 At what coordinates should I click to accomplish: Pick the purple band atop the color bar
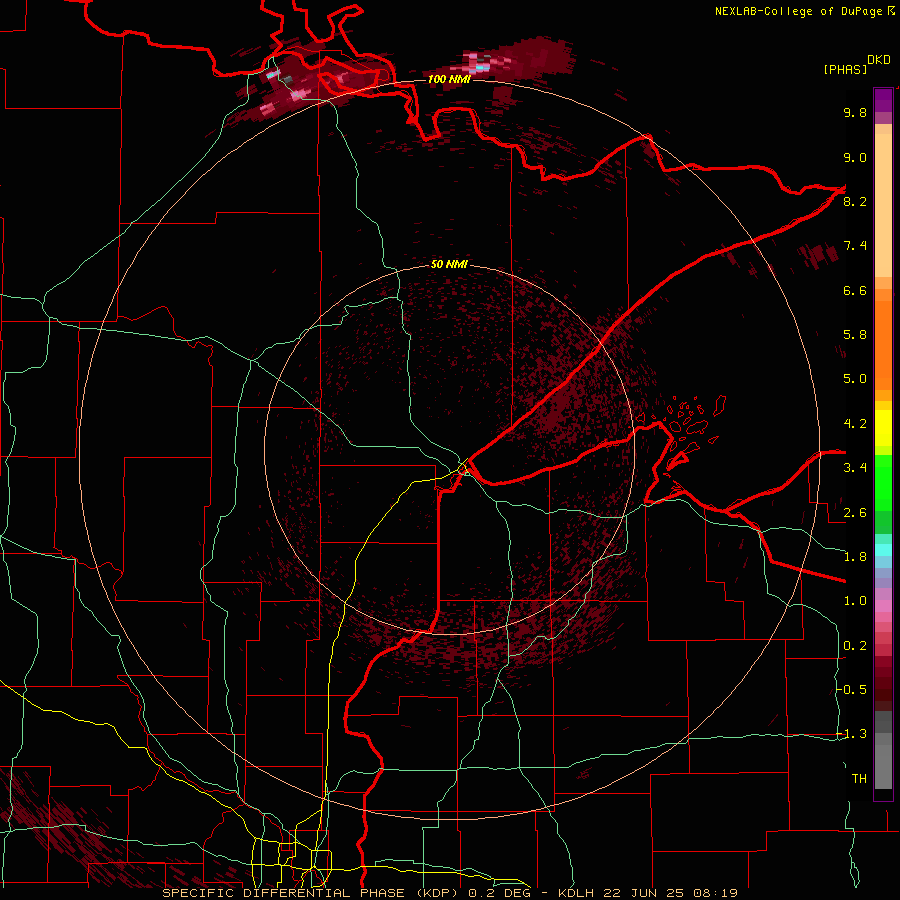883,100
